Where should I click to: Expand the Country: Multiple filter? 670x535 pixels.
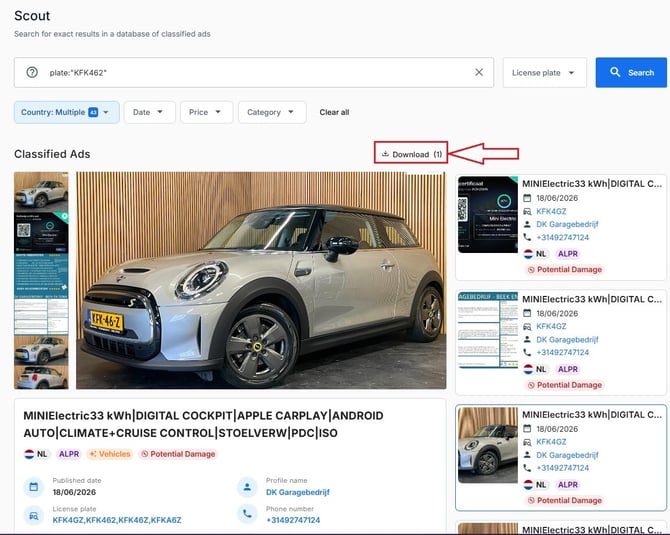tap(67, 112)
